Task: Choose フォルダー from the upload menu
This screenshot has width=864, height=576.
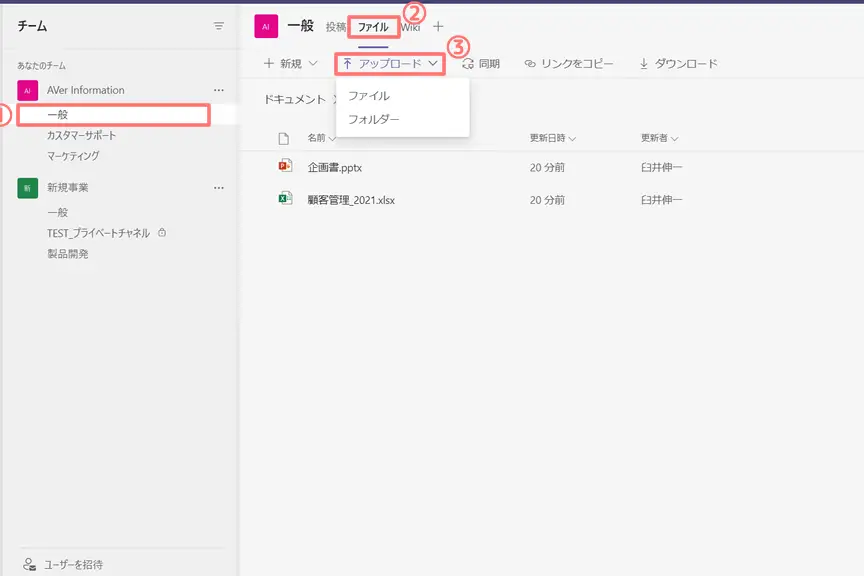Action: [372, 121]
